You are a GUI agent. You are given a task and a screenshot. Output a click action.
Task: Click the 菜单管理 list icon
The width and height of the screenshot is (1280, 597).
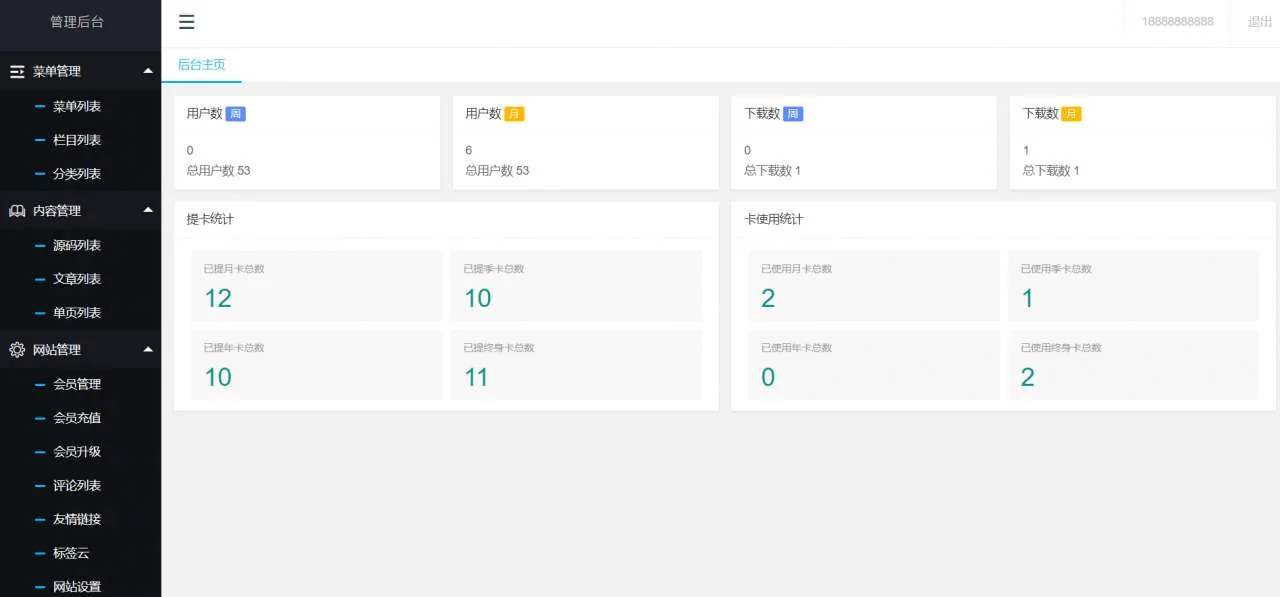pyautogui.click(x=17, y=72)
